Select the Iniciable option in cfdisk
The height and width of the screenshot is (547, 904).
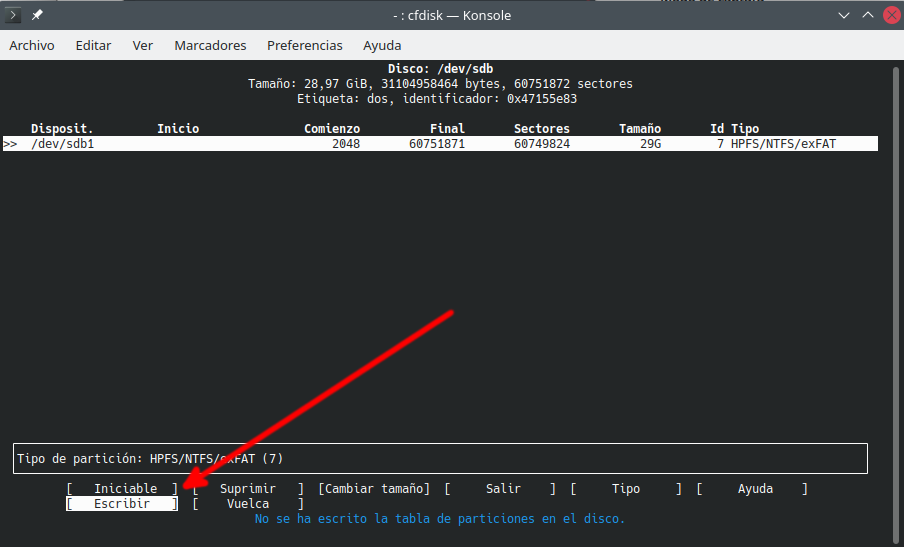tap(125, 489)
